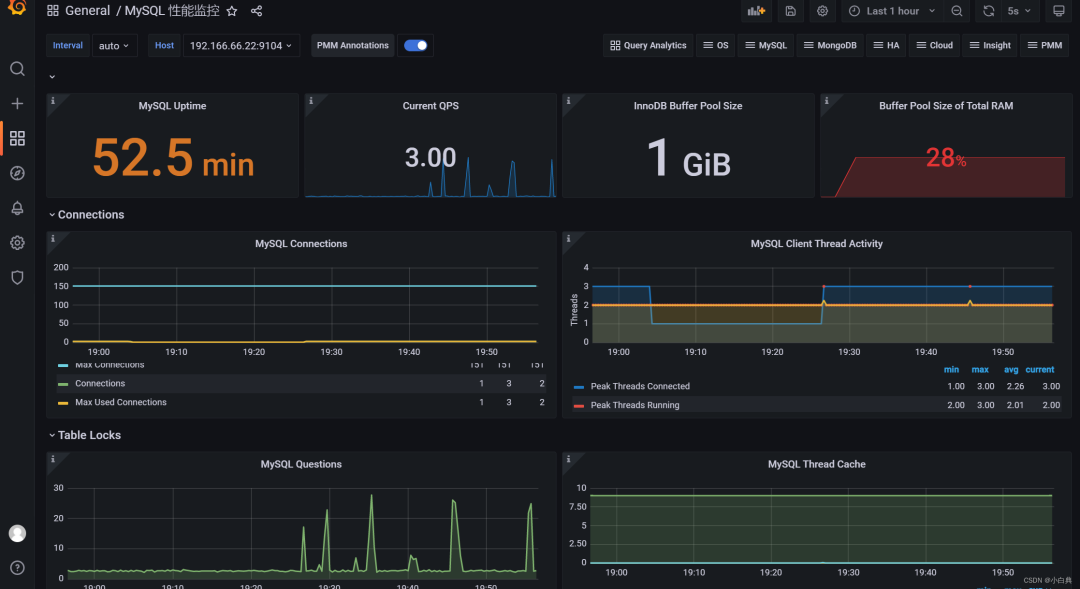
Task: Open dashboard grid icon beside General
Action: tap(52, 11)
